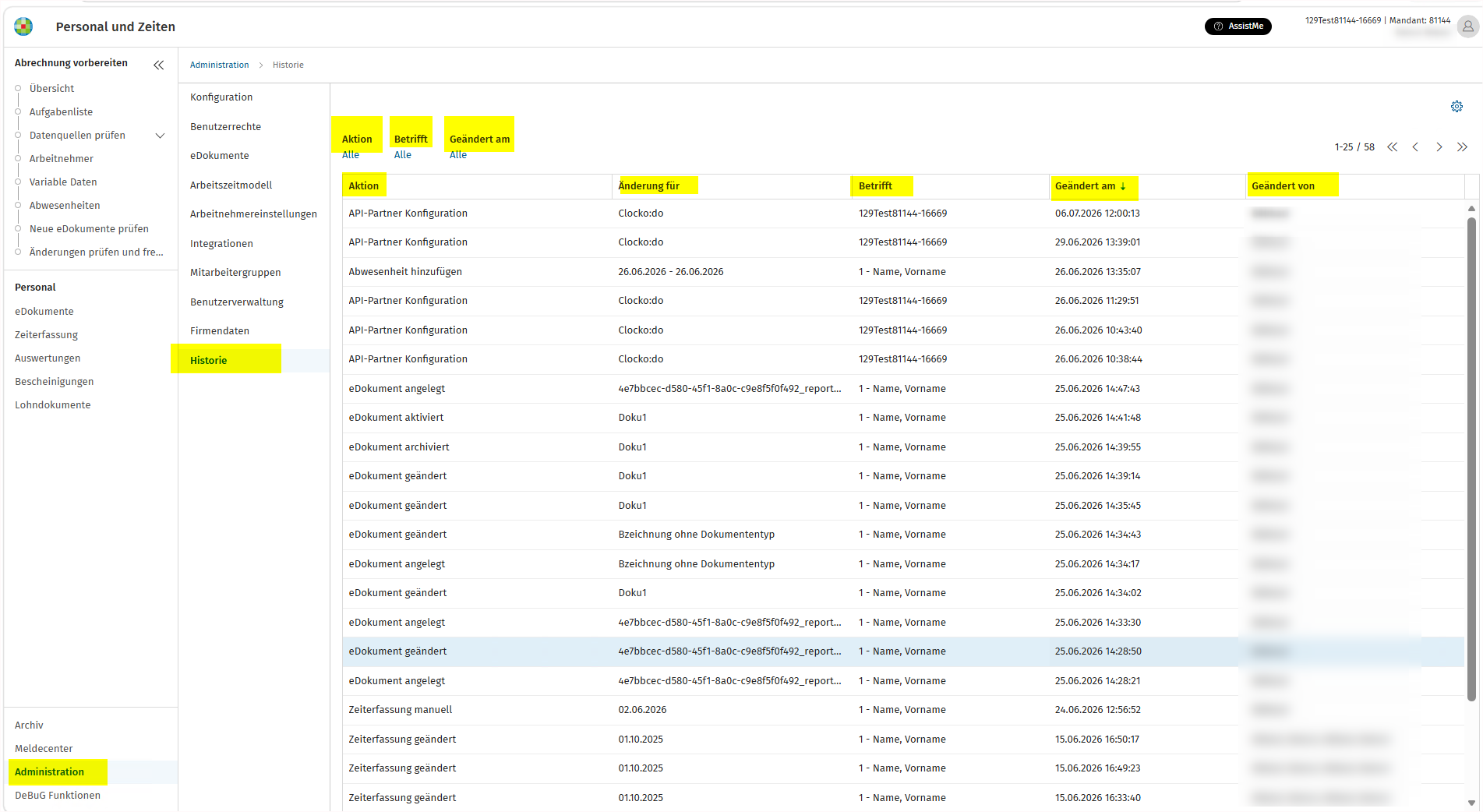Sort by Geändert von column header

(x=1283, y=186)
